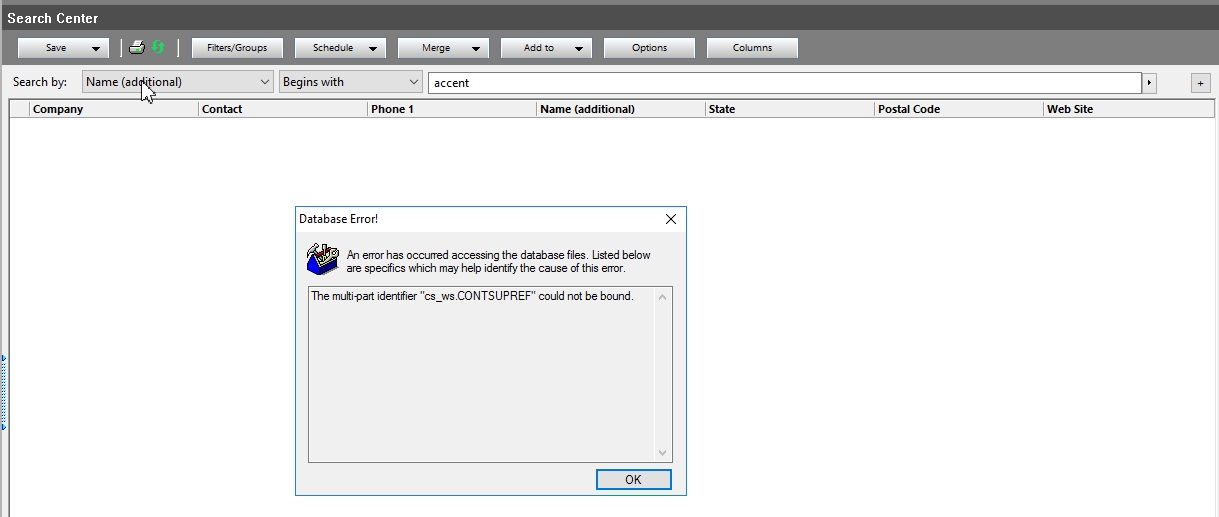1219x517 pixels.
Task: Click the plus button to add criteria
Action: pyautogui.click(x=1200, y=83)
